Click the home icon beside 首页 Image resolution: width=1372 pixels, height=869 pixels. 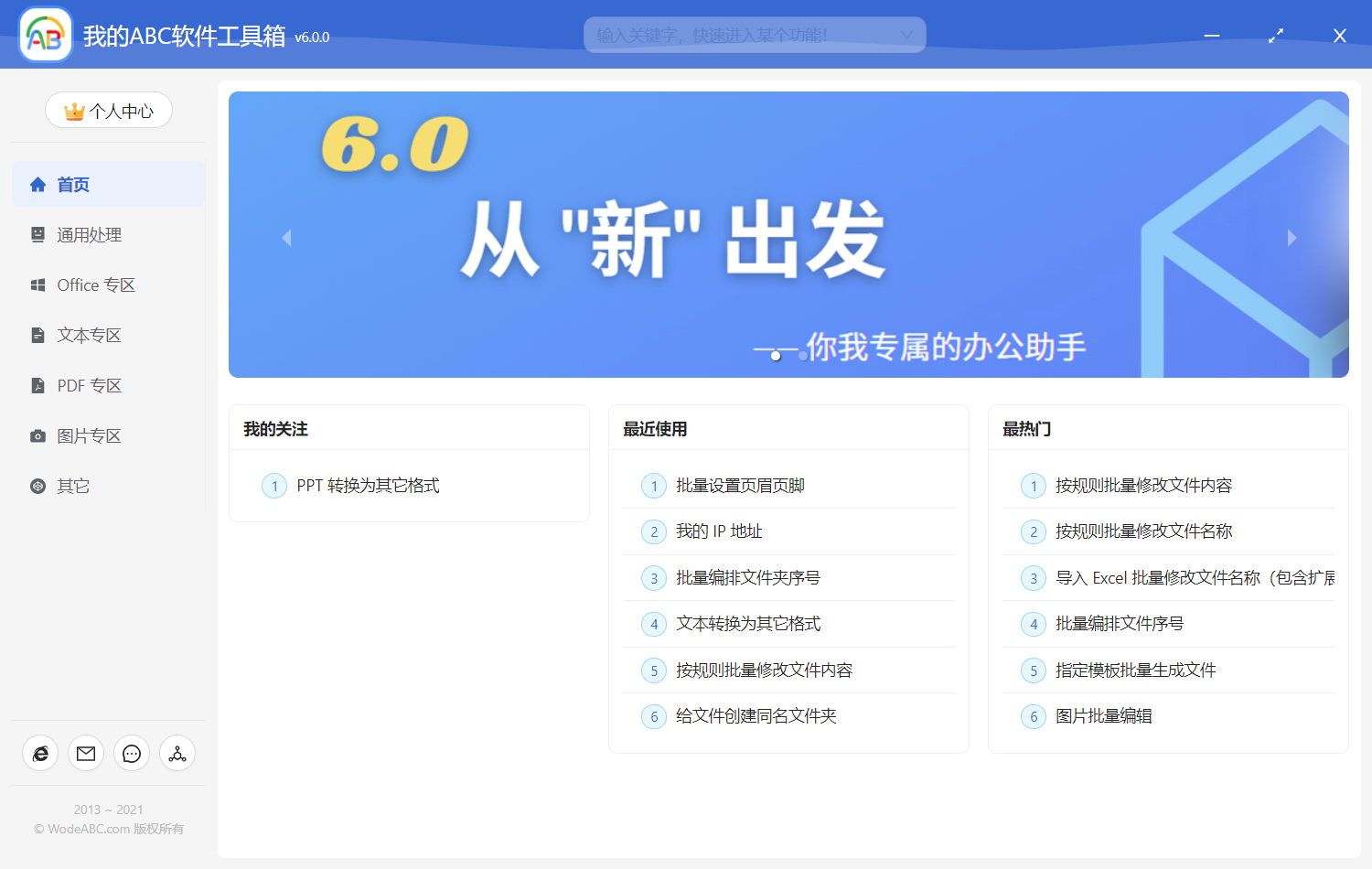point(38,184)
